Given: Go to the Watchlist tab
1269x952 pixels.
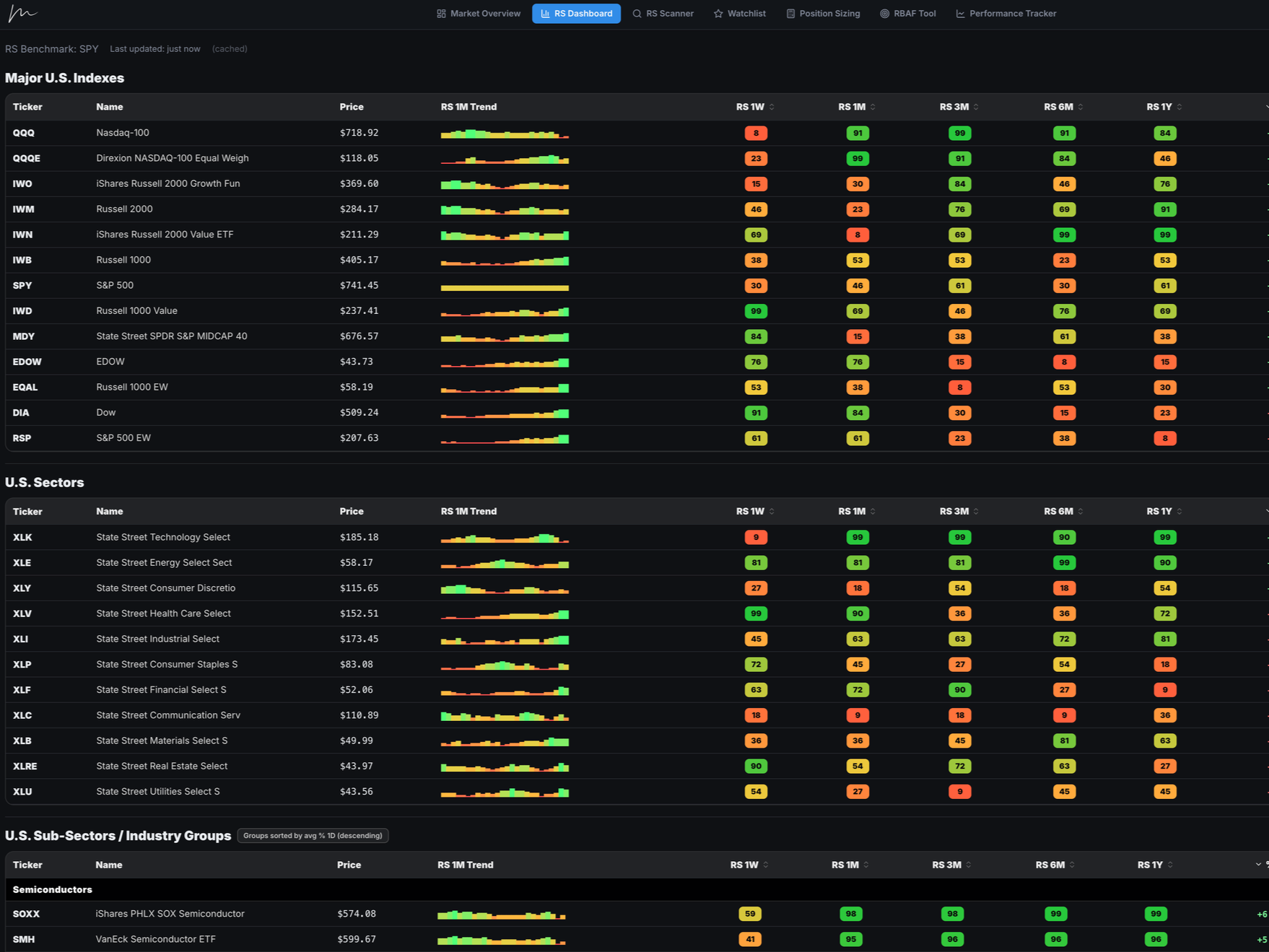Looking at the screenshot, I should 740,14.
